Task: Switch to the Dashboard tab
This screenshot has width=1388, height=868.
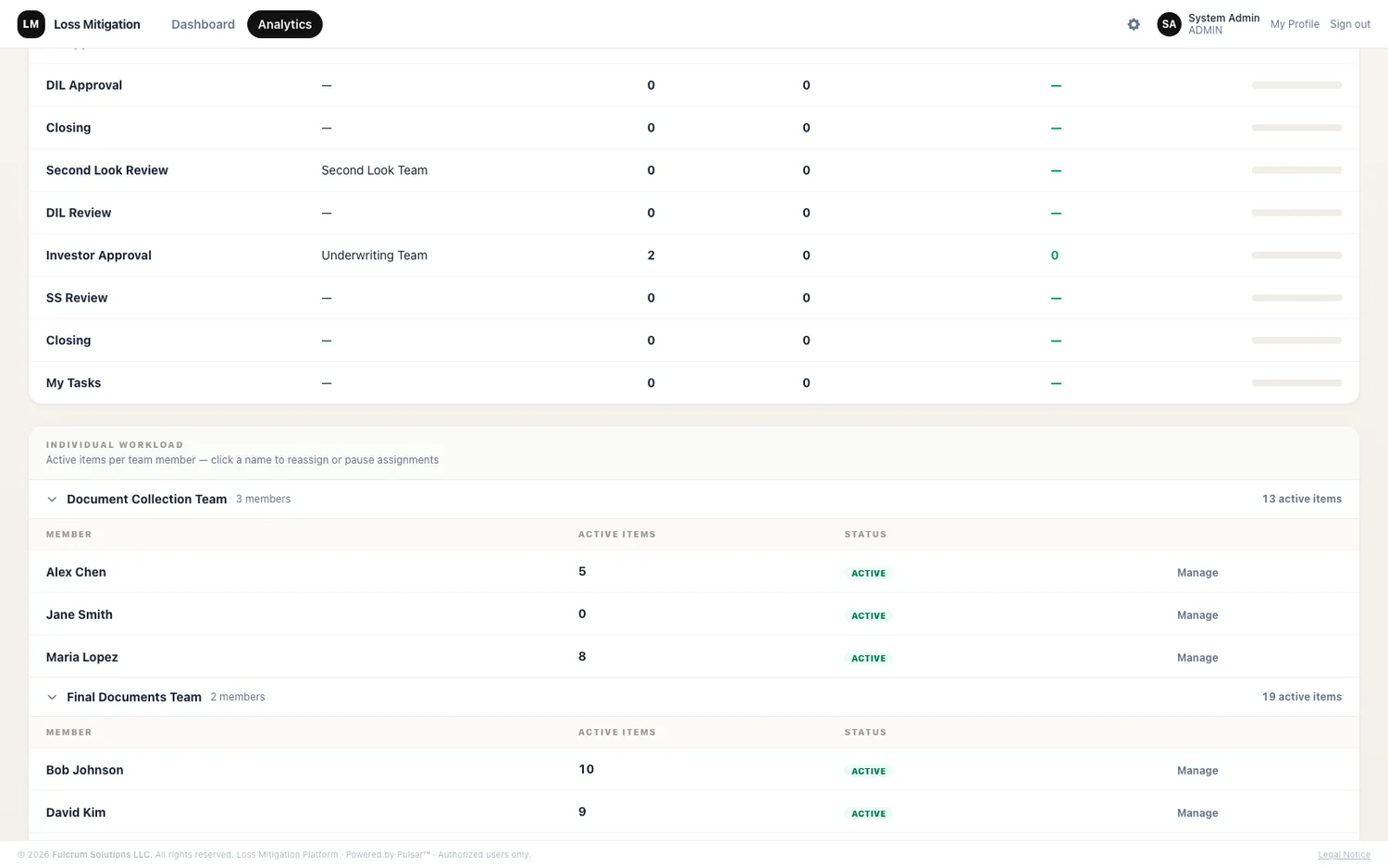Action: (x=203, y=24)
